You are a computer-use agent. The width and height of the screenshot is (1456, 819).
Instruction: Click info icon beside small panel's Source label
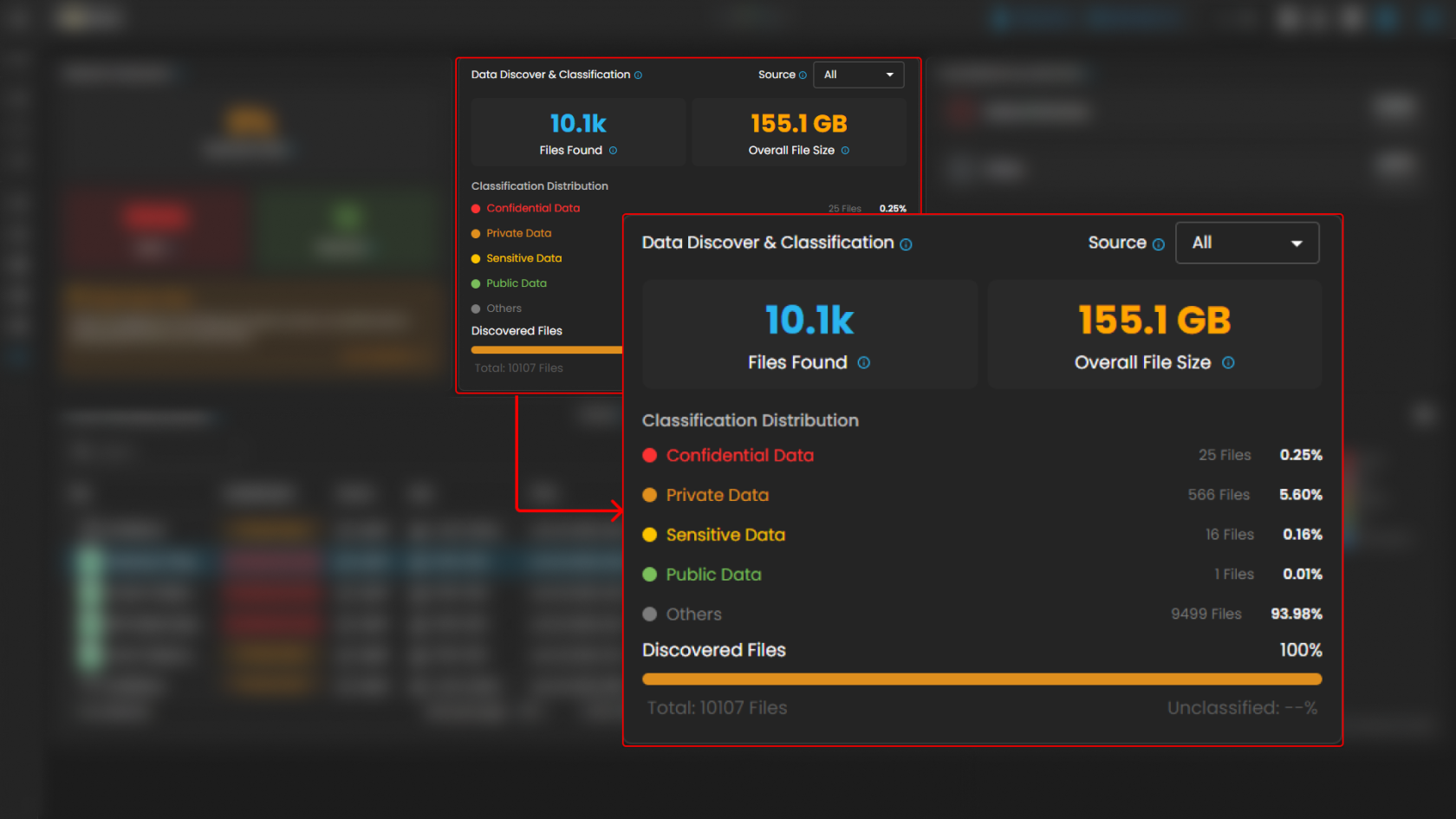pyautogui.click(x=803, y=75)
